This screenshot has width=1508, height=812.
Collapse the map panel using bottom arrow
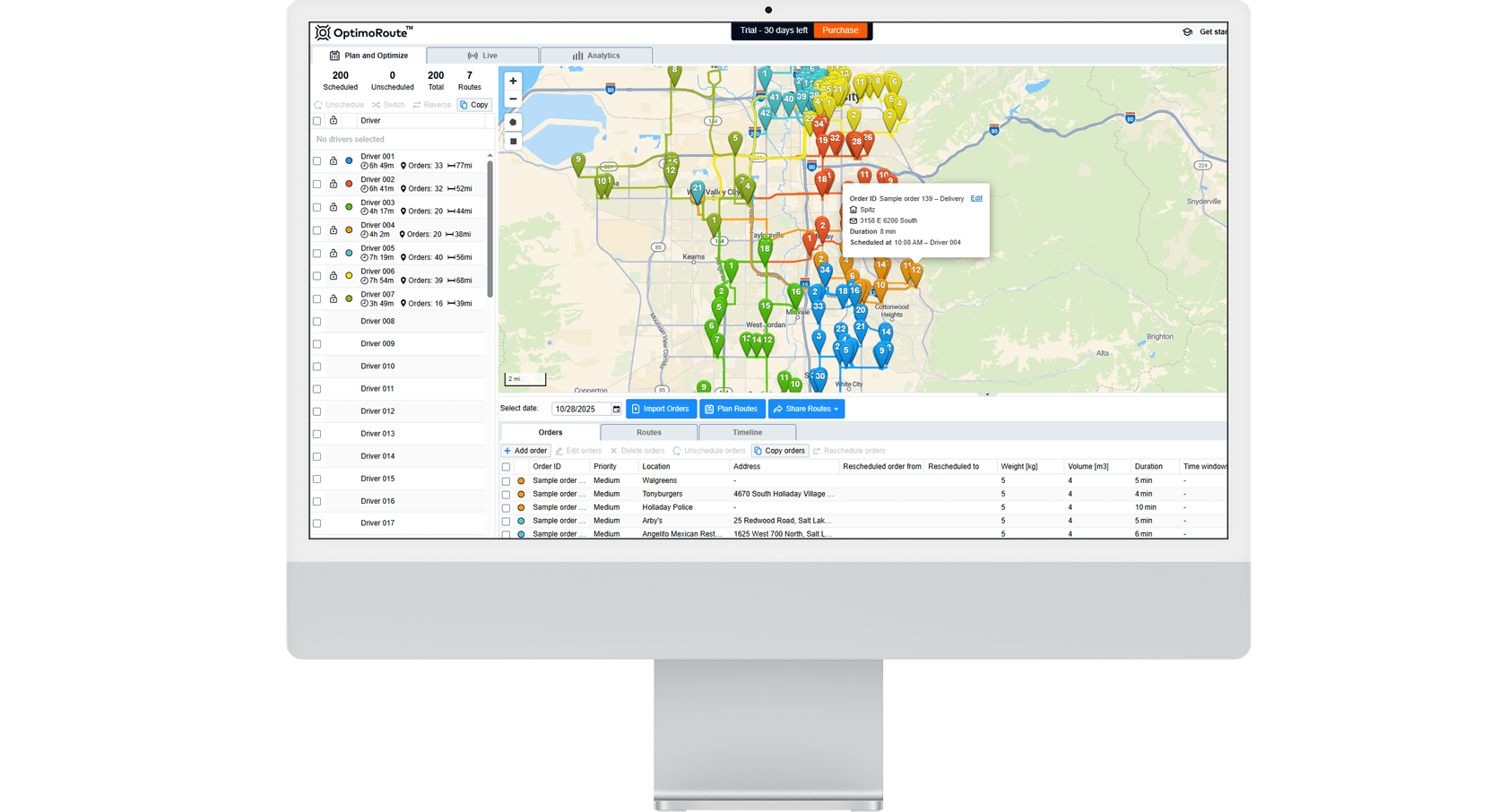[987, 394]
